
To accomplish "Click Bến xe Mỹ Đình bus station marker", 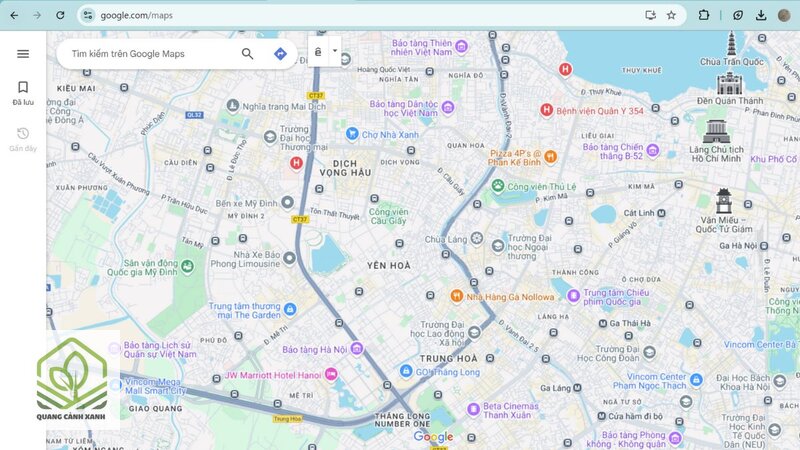I will tap(287, 203).
